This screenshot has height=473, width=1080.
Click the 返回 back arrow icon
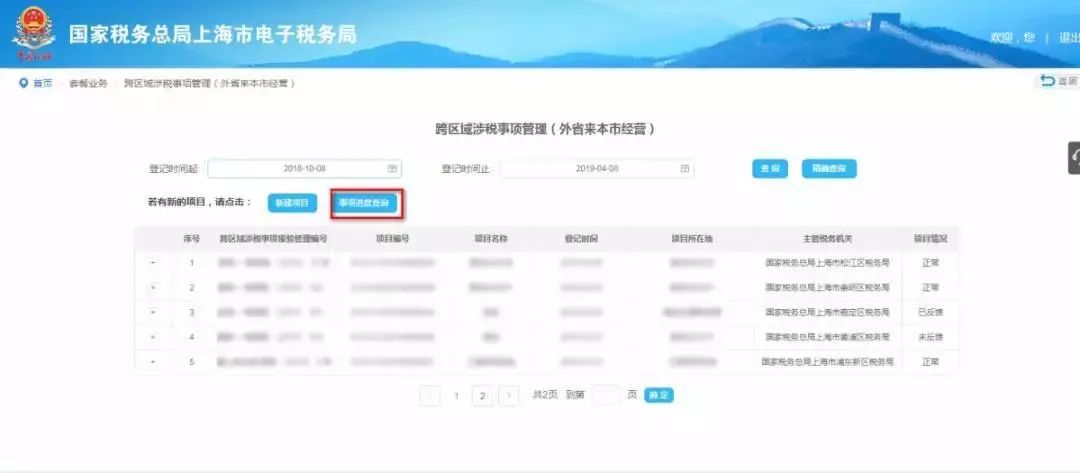(1048, 81)
